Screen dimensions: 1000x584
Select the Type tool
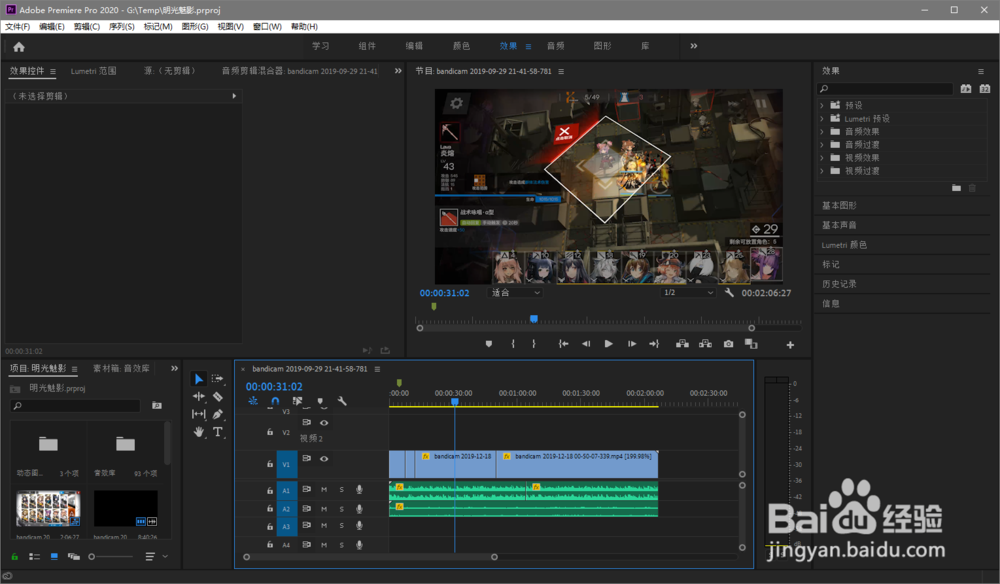pos(218,432)
